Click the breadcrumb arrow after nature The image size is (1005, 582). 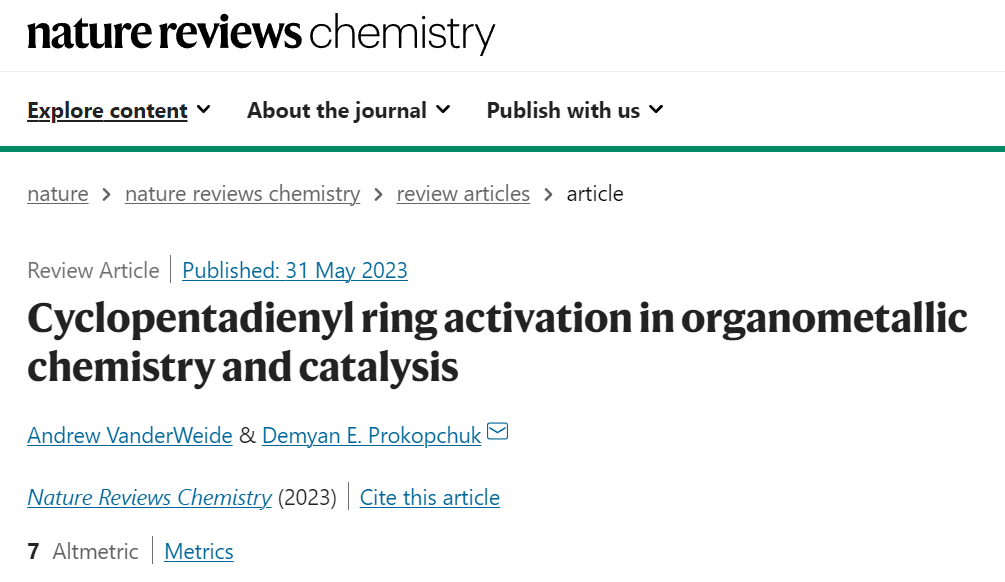point(106,194)
